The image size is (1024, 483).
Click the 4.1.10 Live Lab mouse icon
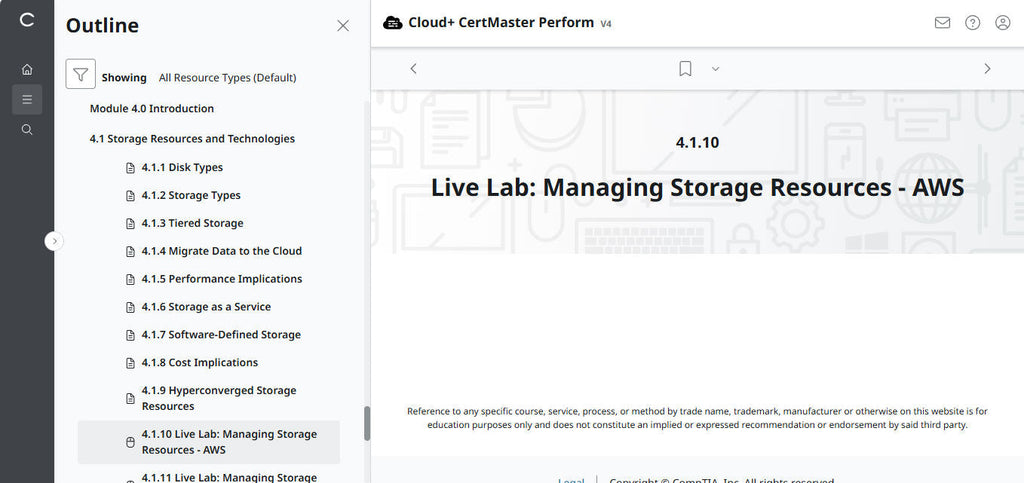coord(129,442)
